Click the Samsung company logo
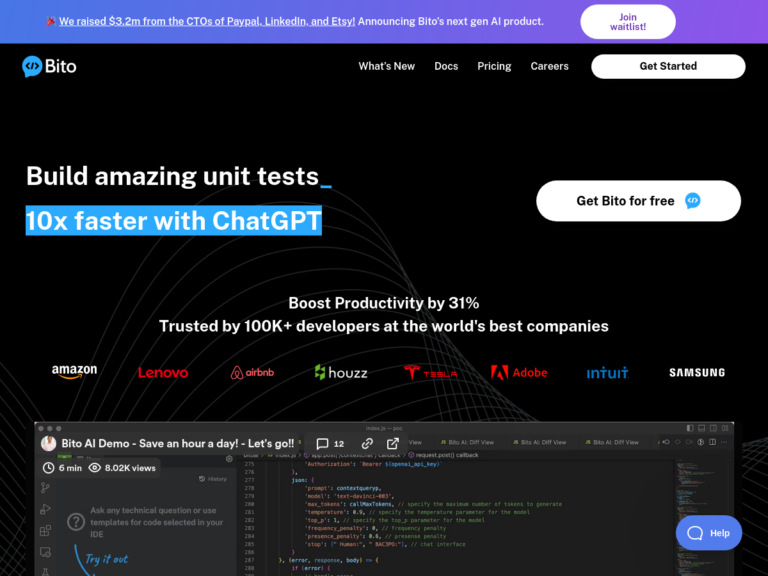 [x=697, y=372]
